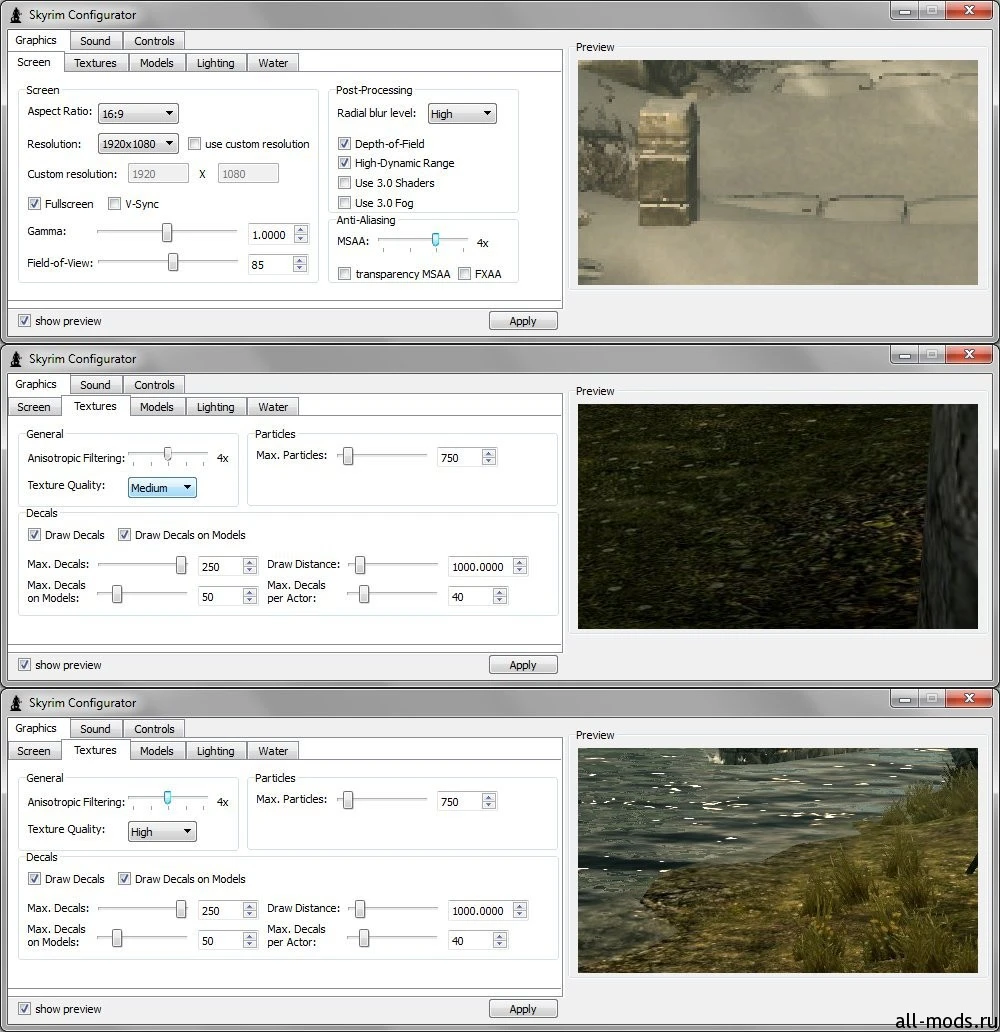
Task: Toggle the FXAA anti-aliasing checkbox
Action: 464,274
